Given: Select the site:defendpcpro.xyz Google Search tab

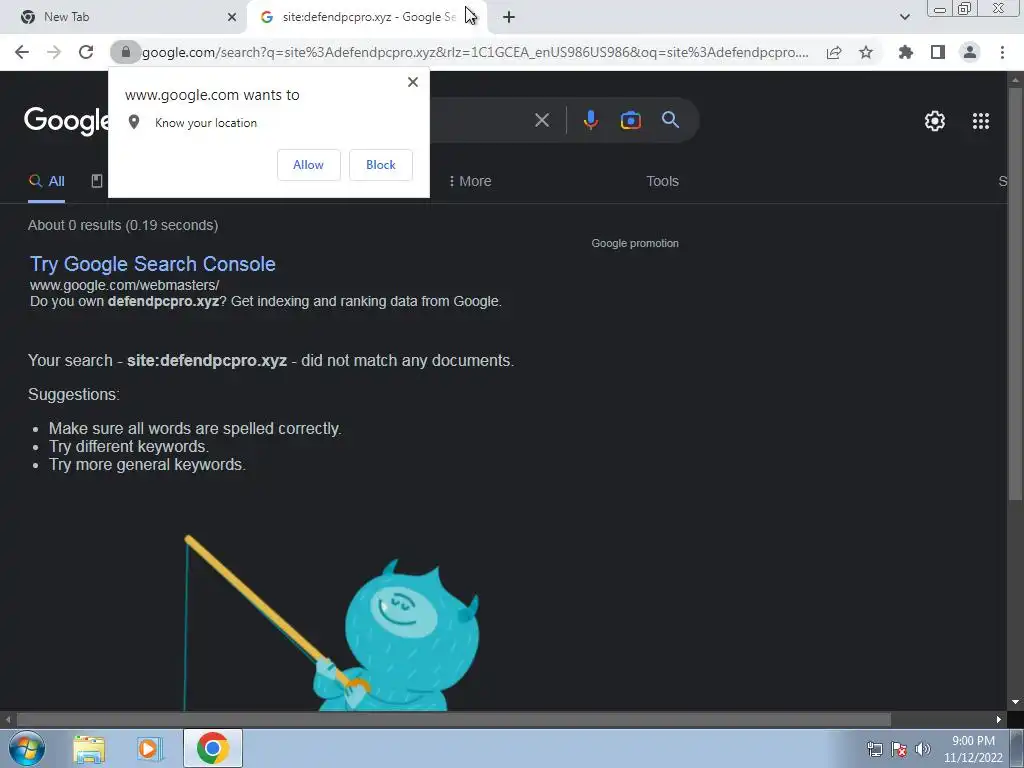Looking at the screenshot, I should tap(368, 17).
